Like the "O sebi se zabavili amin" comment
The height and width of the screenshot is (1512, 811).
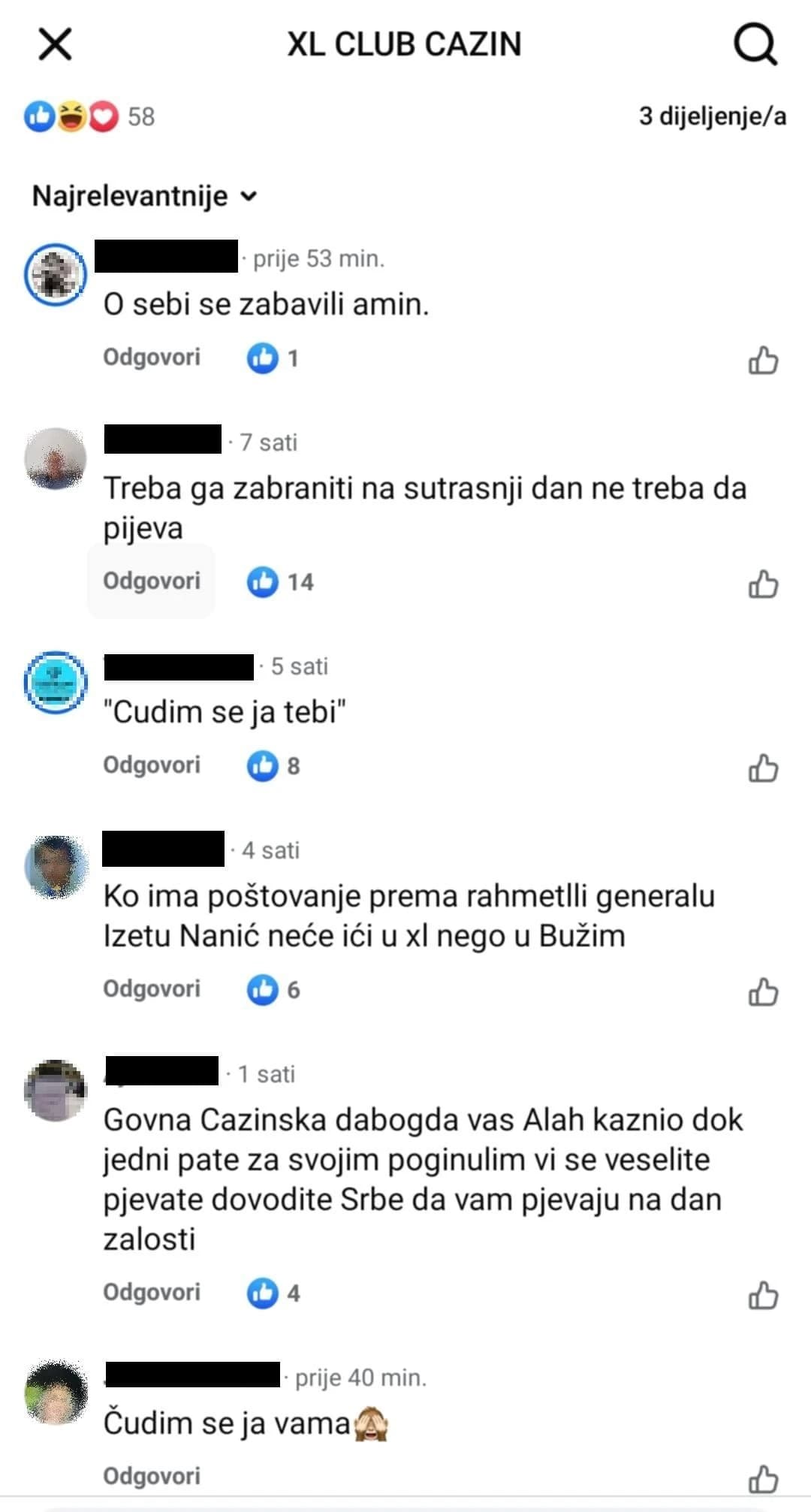763,360
